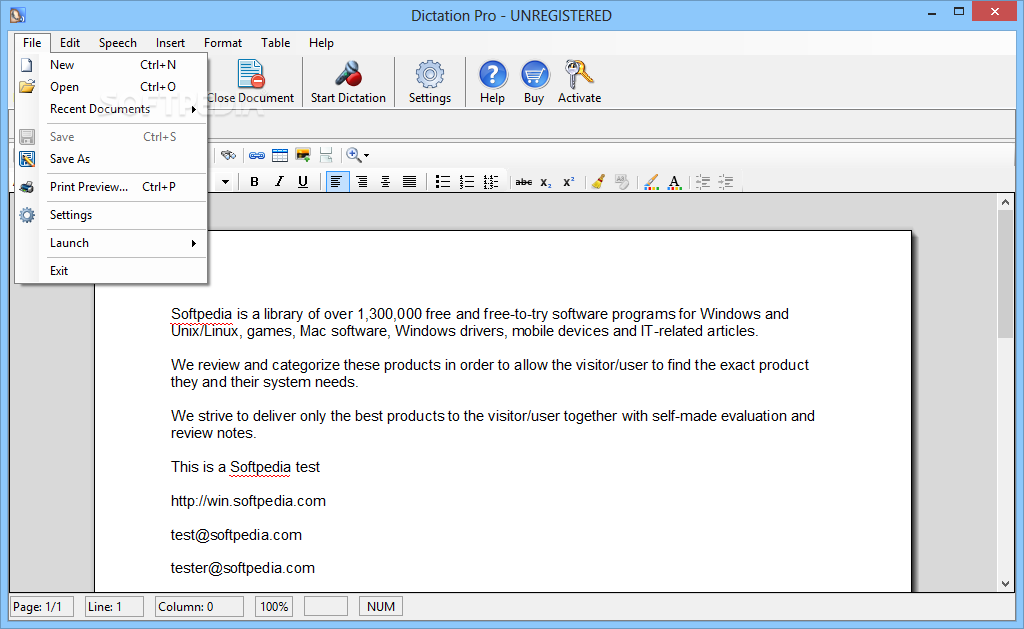
Task: Click the vertical scrollbar thumb
Action: tap(1005, 274)
